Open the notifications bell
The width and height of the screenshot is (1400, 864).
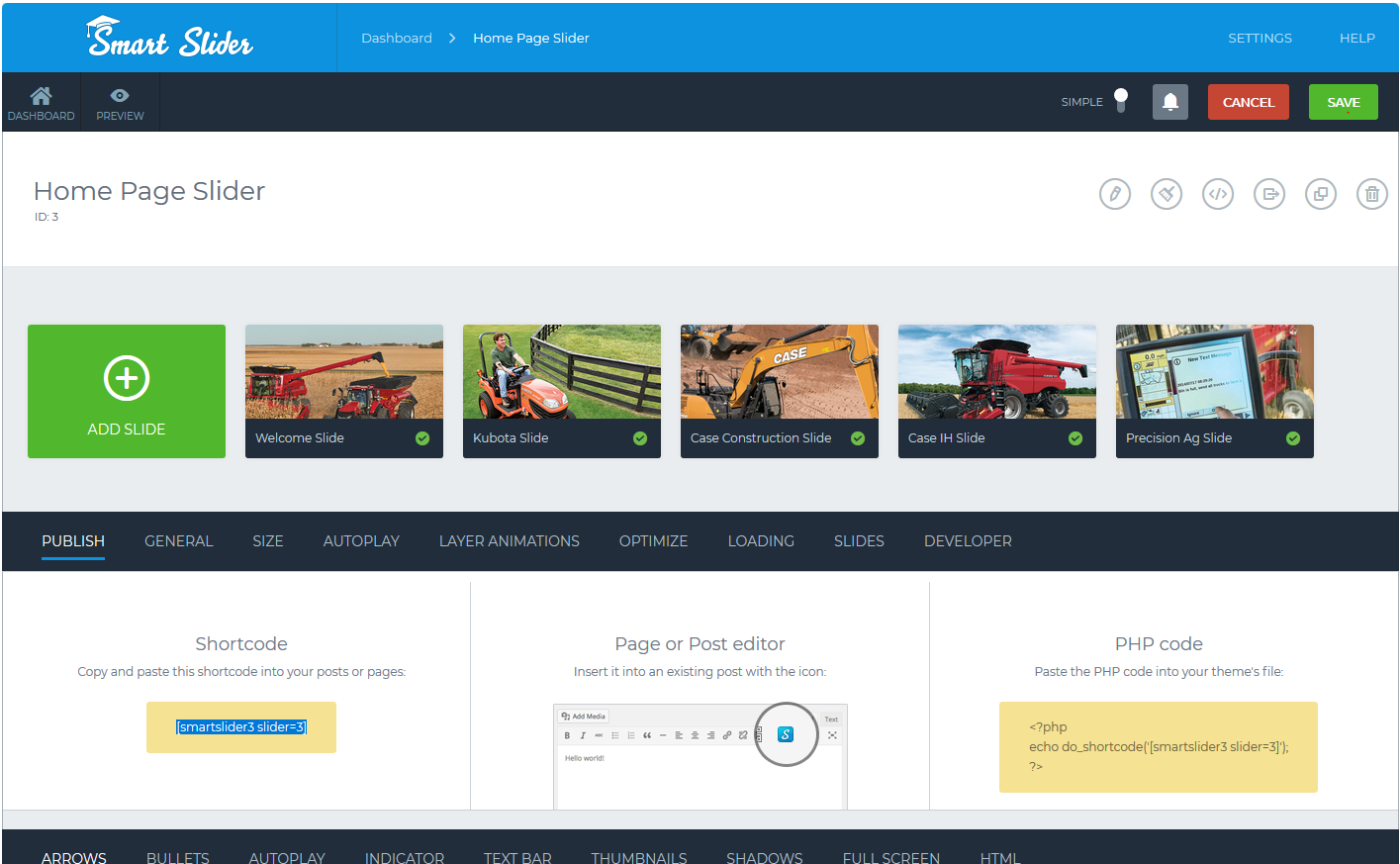(1170, 102)
